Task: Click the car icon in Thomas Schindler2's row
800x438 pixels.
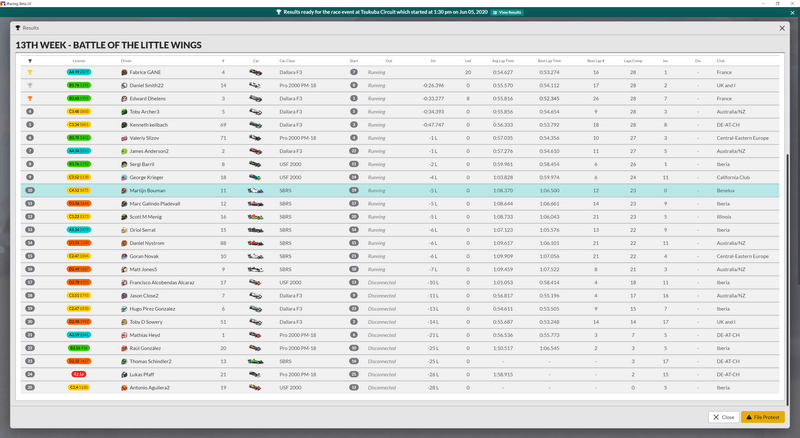Action: point(256,361)
